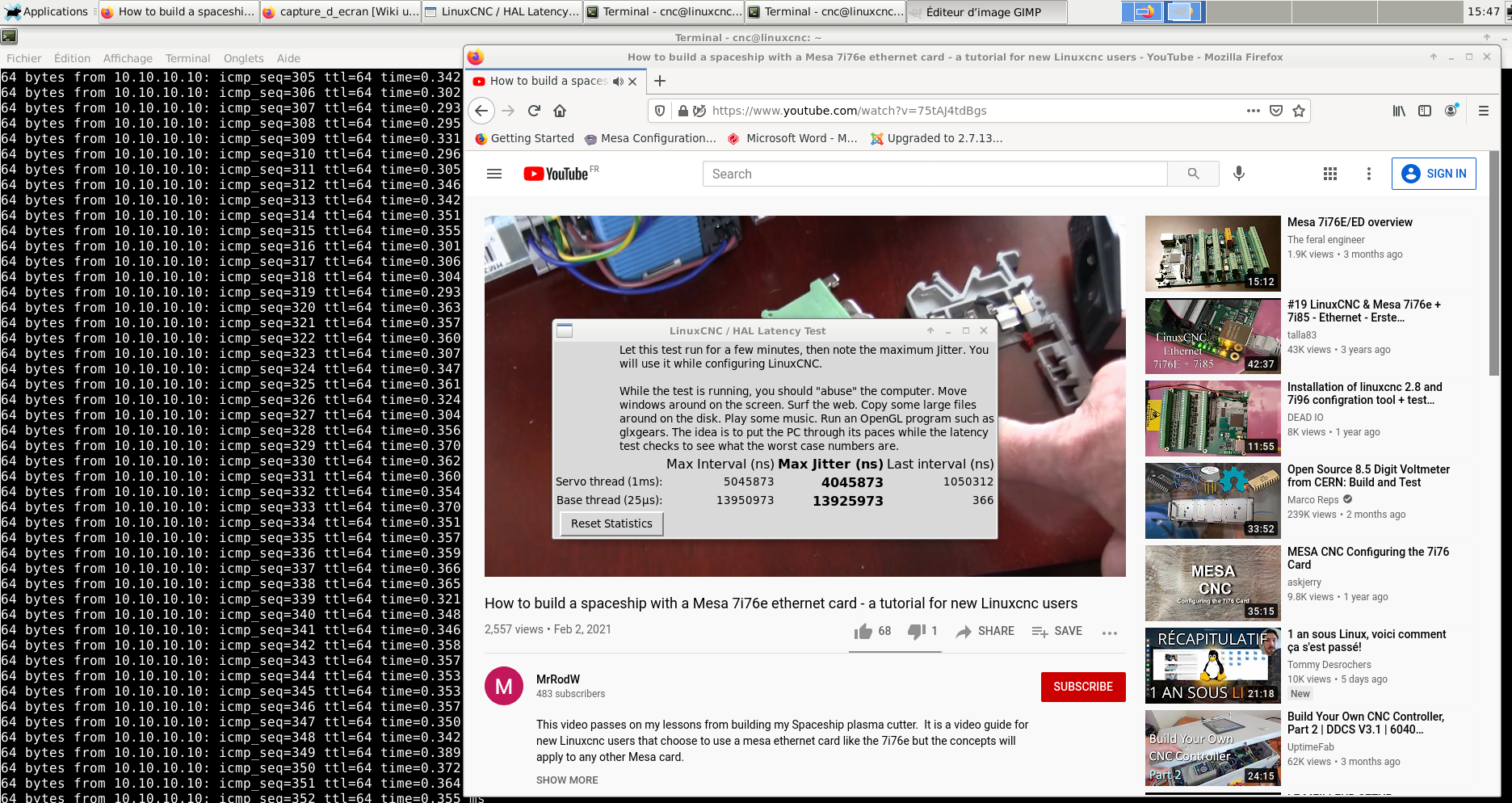Open YouTube guide hamburger menu
Viewport: 1512px width, 803px height.
click(494, 174)
